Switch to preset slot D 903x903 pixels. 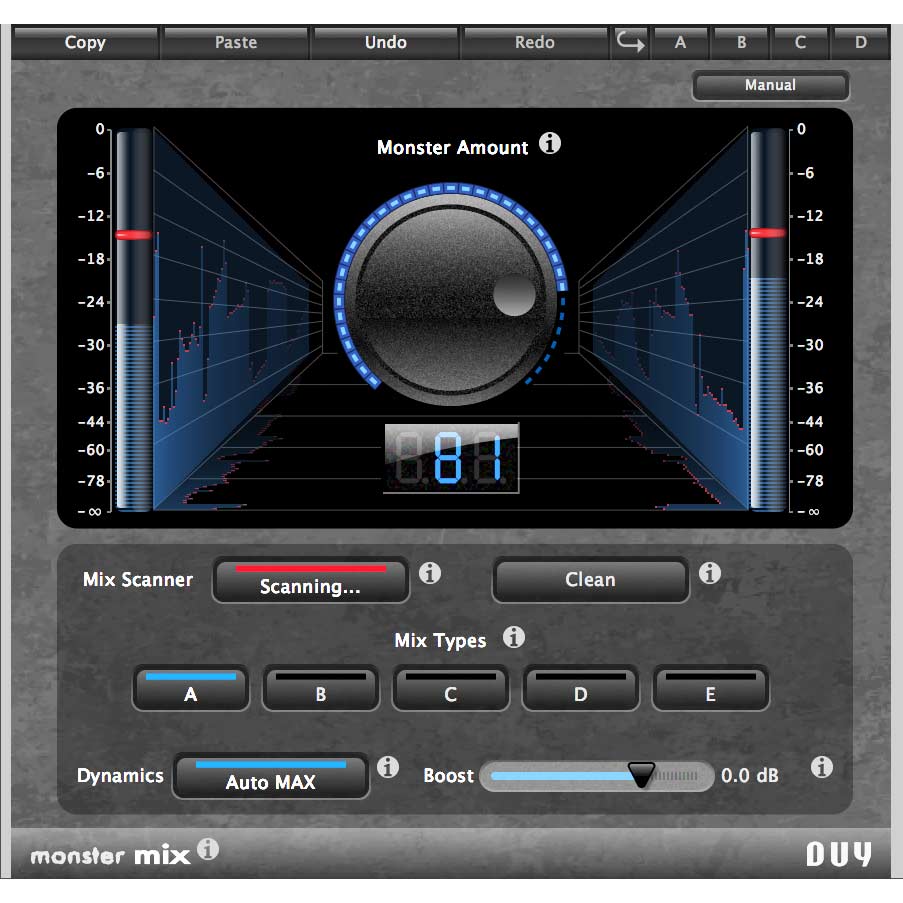tap(860, 42)
